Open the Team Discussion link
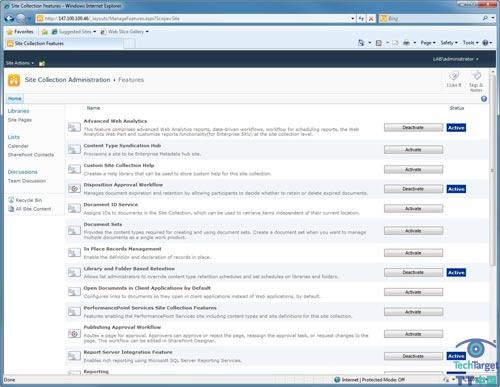Viewport: 500px width, 387px height. [27, 181]
